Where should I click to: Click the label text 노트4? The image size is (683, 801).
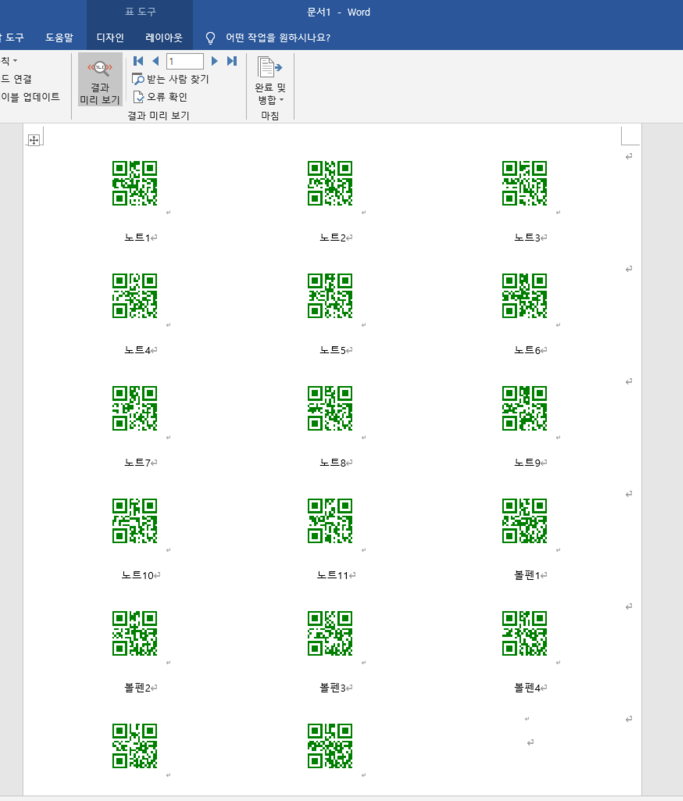pyautogui.click(x=137, y=350)
